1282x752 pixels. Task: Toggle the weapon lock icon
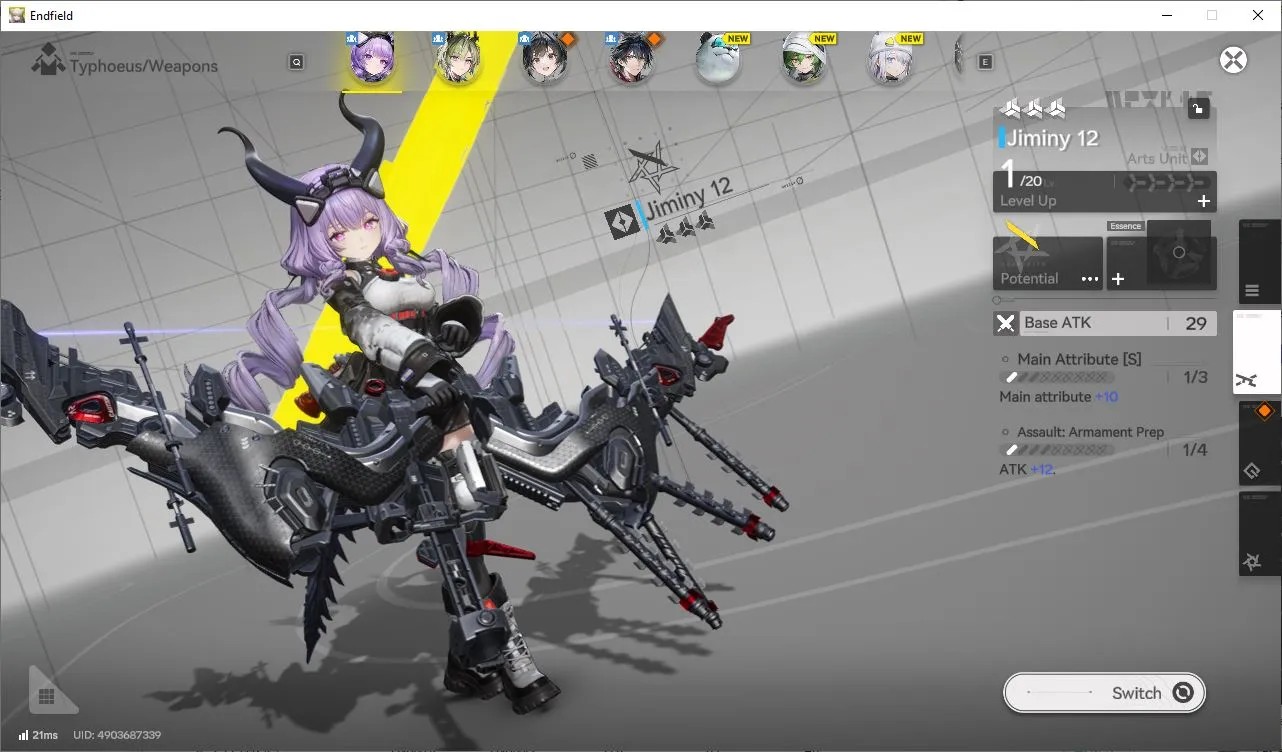coord(1198,109)
